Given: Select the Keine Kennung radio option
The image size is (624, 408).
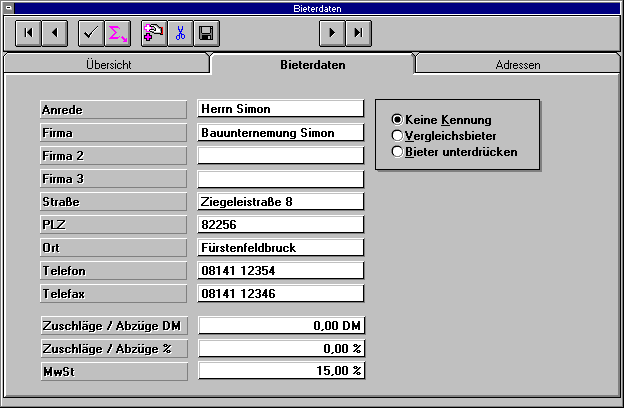Looking at the screenshot, I should 397,119.
